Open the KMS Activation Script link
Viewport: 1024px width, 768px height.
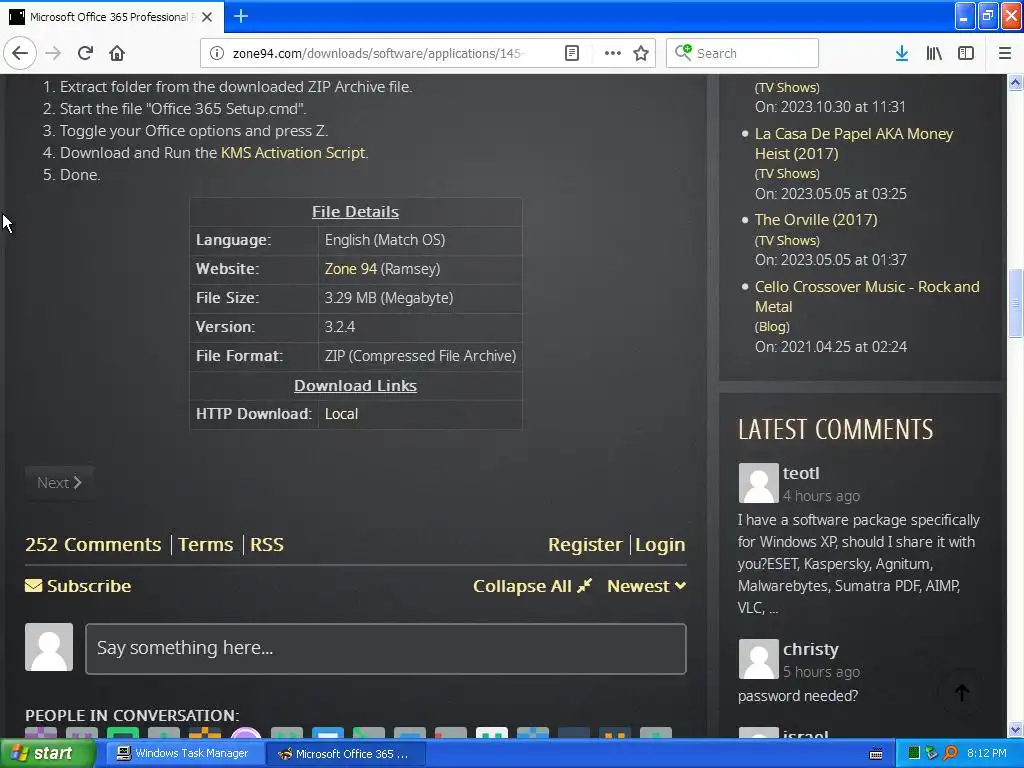293,153
